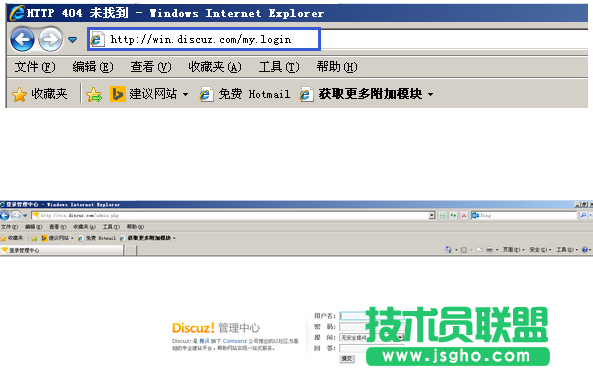Click the large 收藏夹 star button
The image size is (593, 372).
pos(40,94)
